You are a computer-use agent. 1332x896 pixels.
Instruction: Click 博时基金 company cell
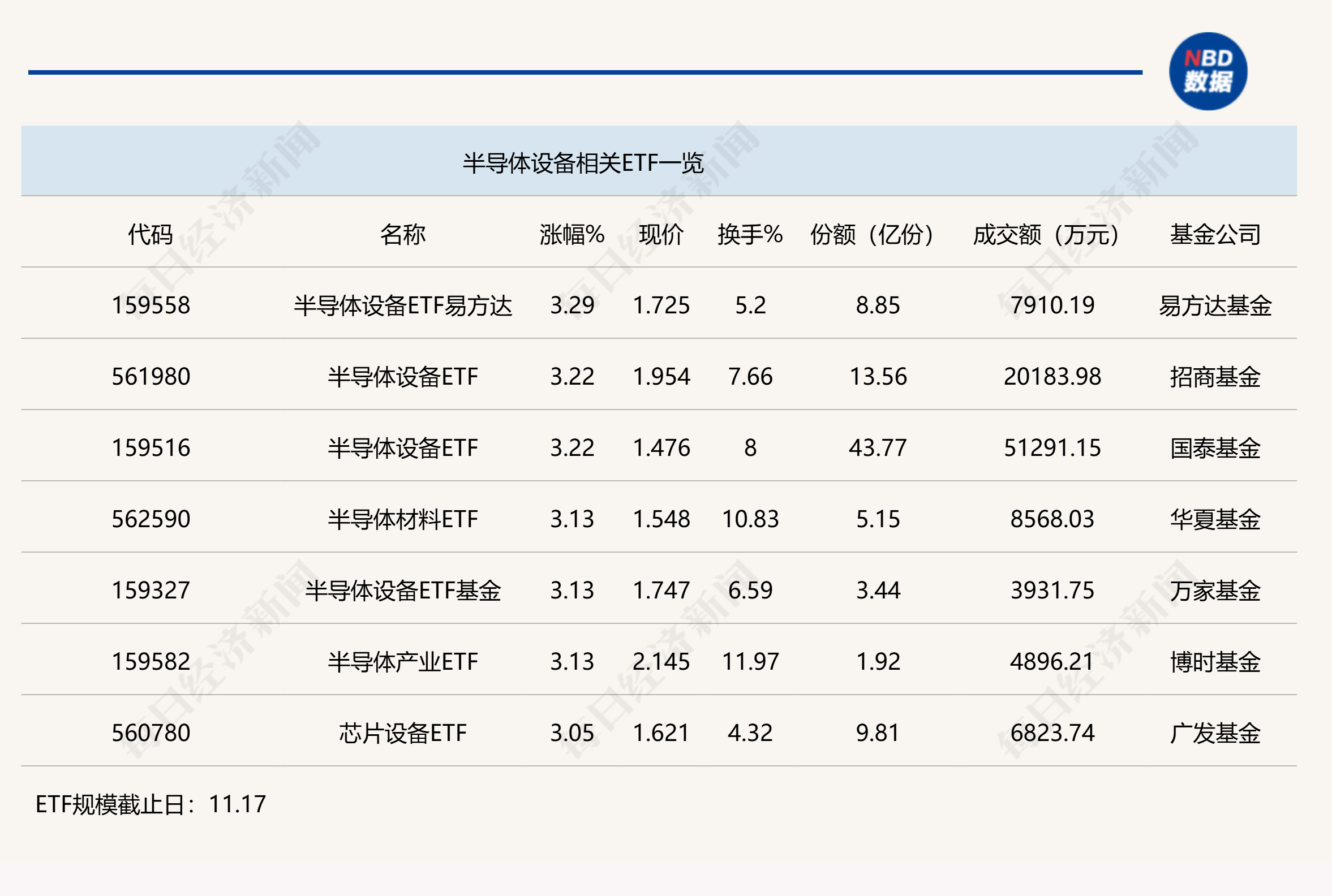1215,662
